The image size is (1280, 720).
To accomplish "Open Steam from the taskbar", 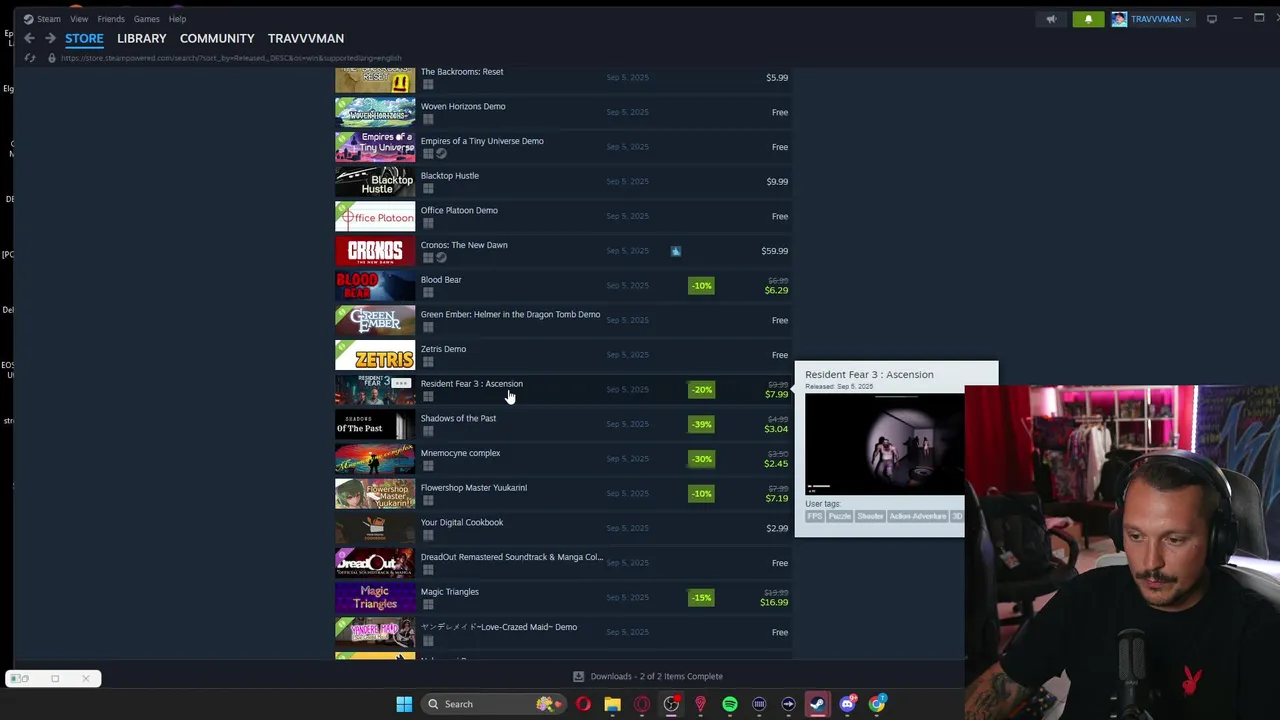I will [x=817, y=704].
